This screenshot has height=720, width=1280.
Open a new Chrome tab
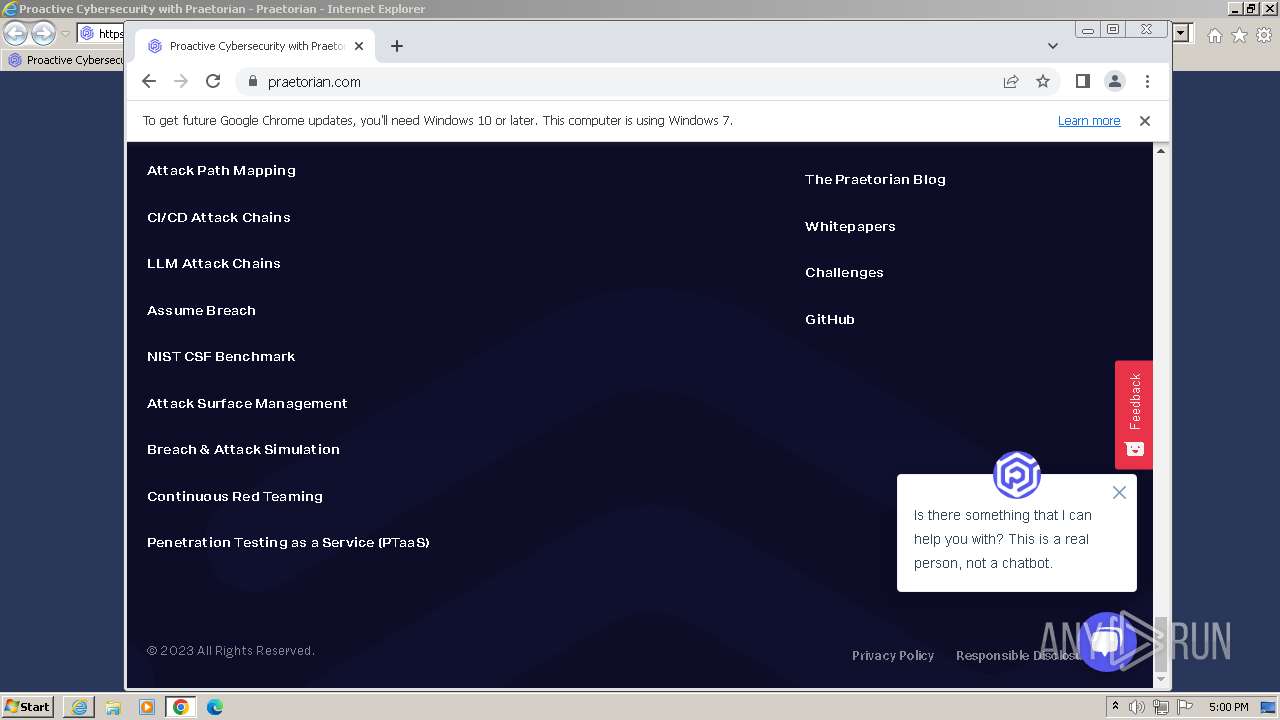pyautogui.click(x=397, y=46)
